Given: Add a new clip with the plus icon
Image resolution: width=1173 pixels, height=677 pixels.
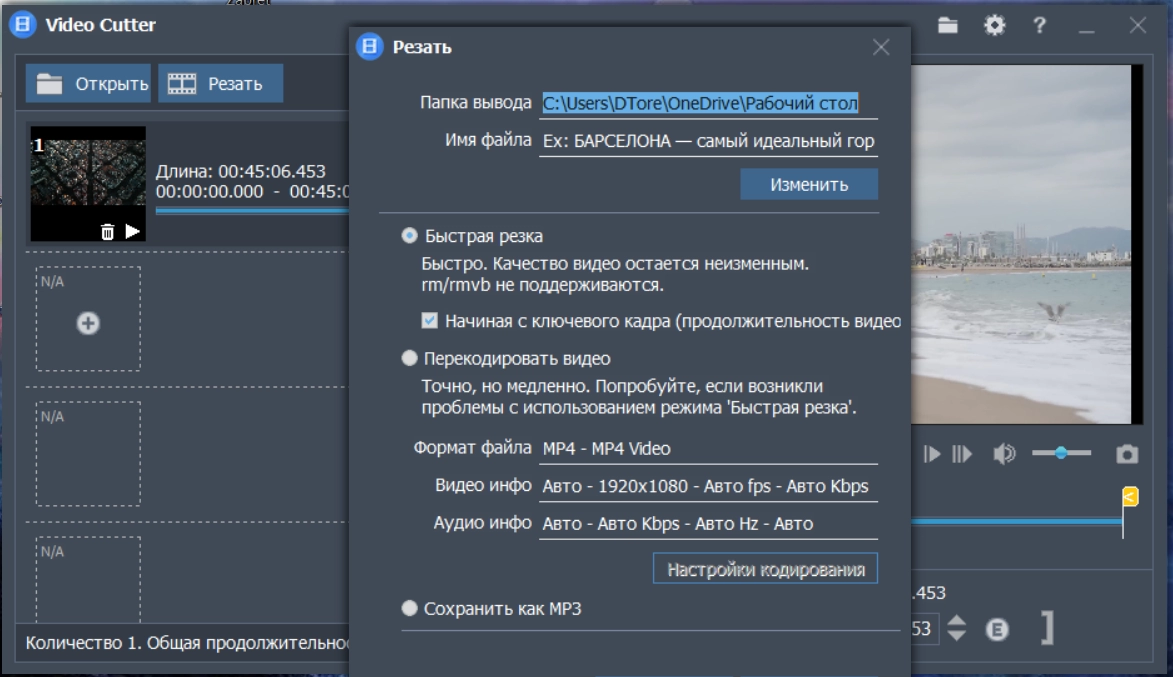Looking at the screenshot, I should [88, 323].
